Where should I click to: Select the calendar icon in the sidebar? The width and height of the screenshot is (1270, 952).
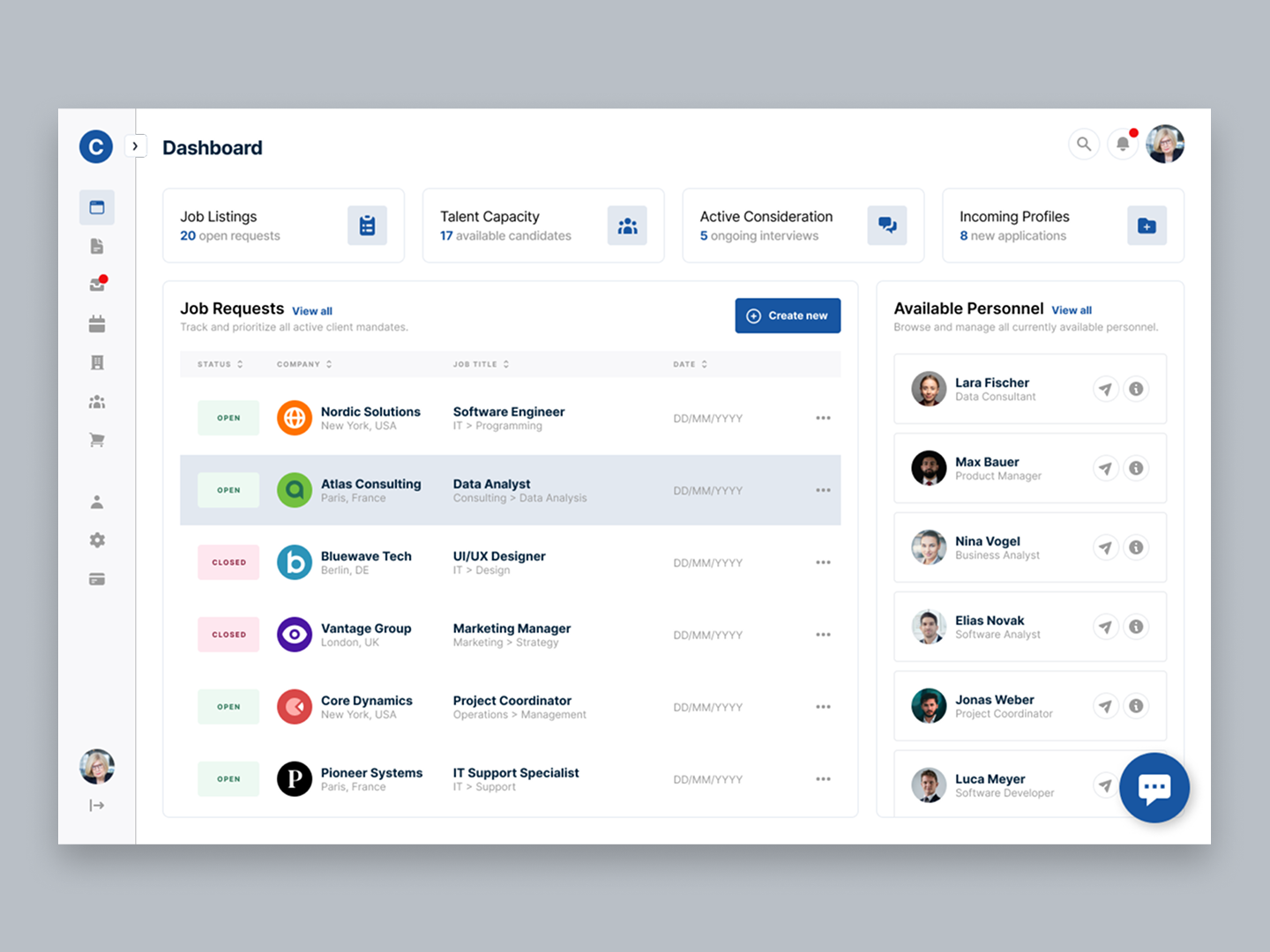pyautogui.click(x=96, y=324)
